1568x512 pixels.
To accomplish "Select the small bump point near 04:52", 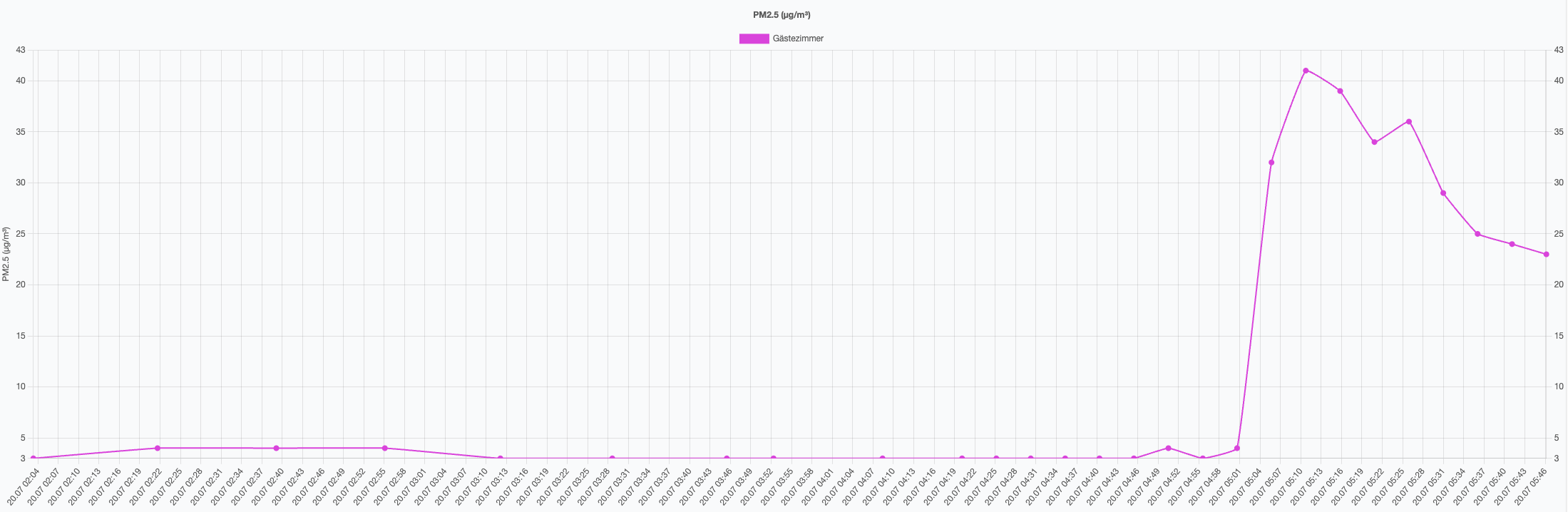I will click(1168, 448).
